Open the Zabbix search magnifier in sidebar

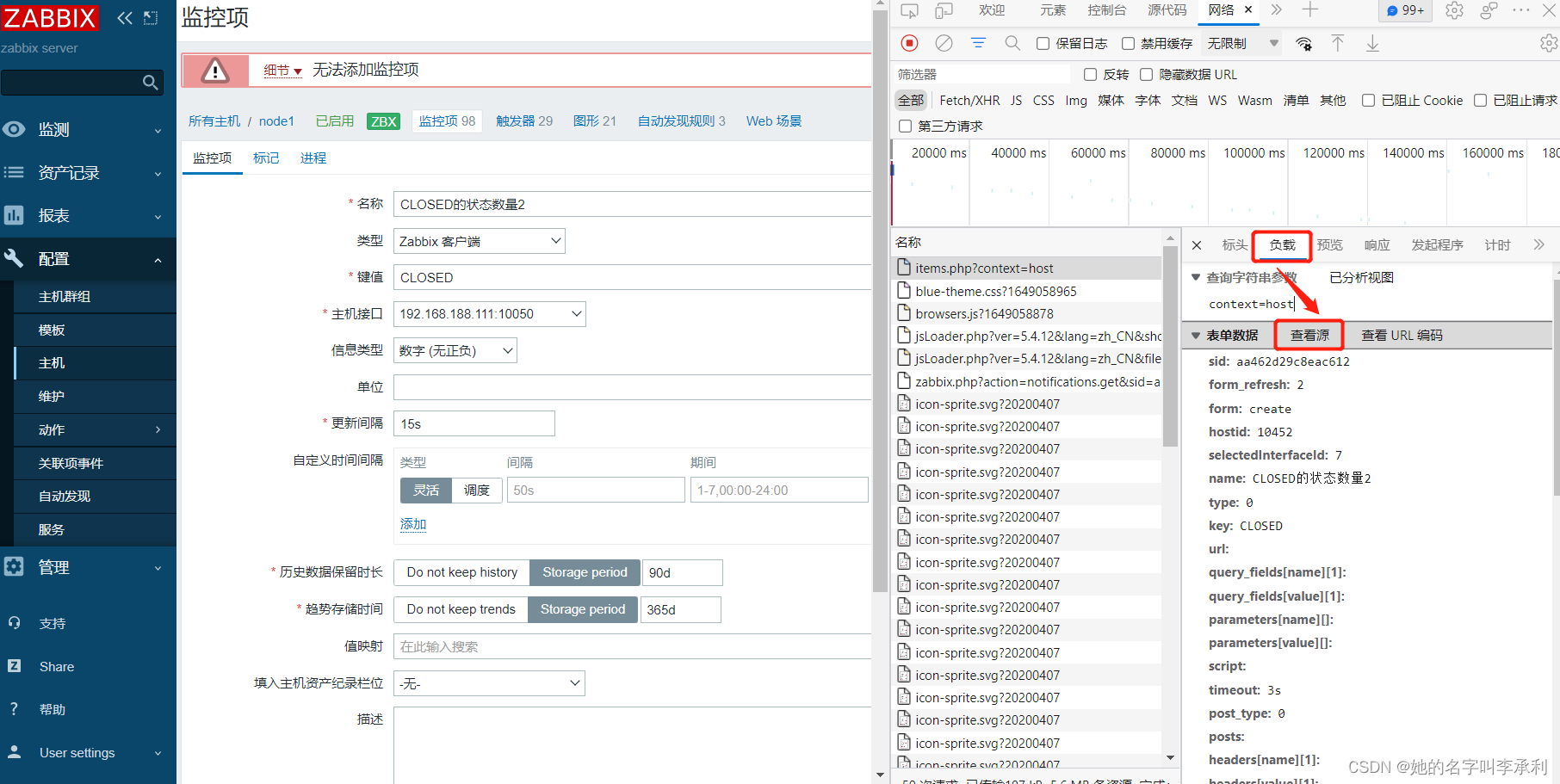coord(150,82)
